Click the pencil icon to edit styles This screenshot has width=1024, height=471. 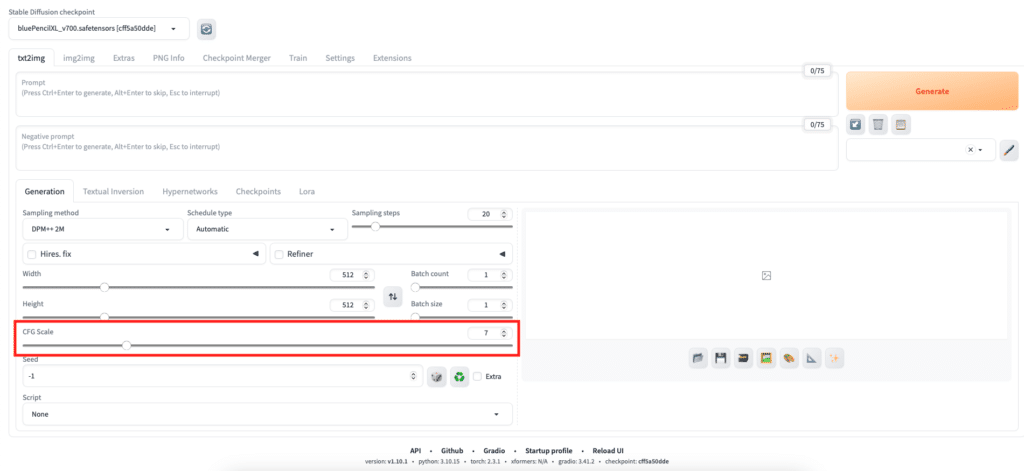(1009, 151)
